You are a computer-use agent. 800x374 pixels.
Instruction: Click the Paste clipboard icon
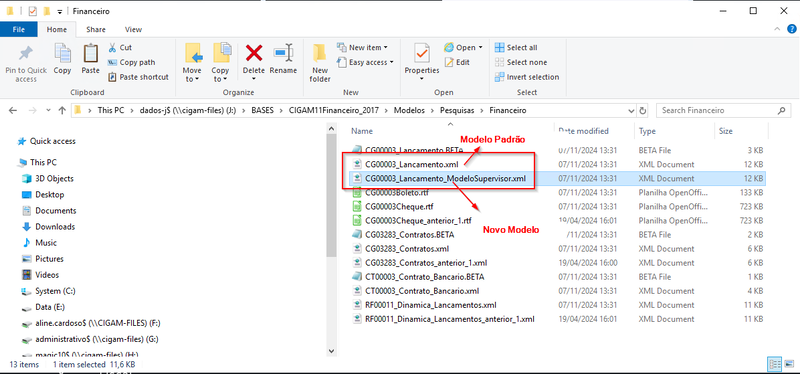tap(90, 53)
